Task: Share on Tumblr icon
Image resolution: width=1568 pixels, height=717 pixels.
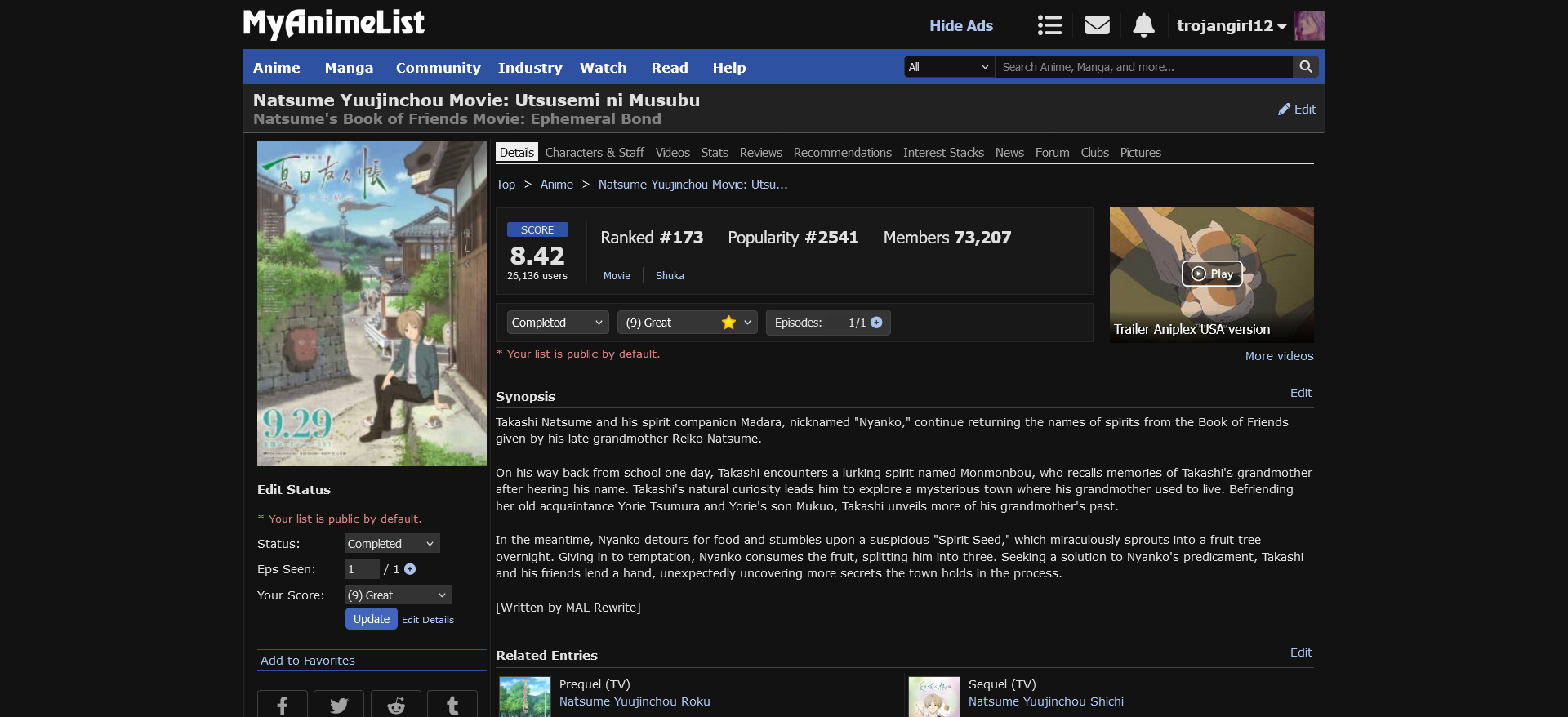Action: [x=452, y=705]
